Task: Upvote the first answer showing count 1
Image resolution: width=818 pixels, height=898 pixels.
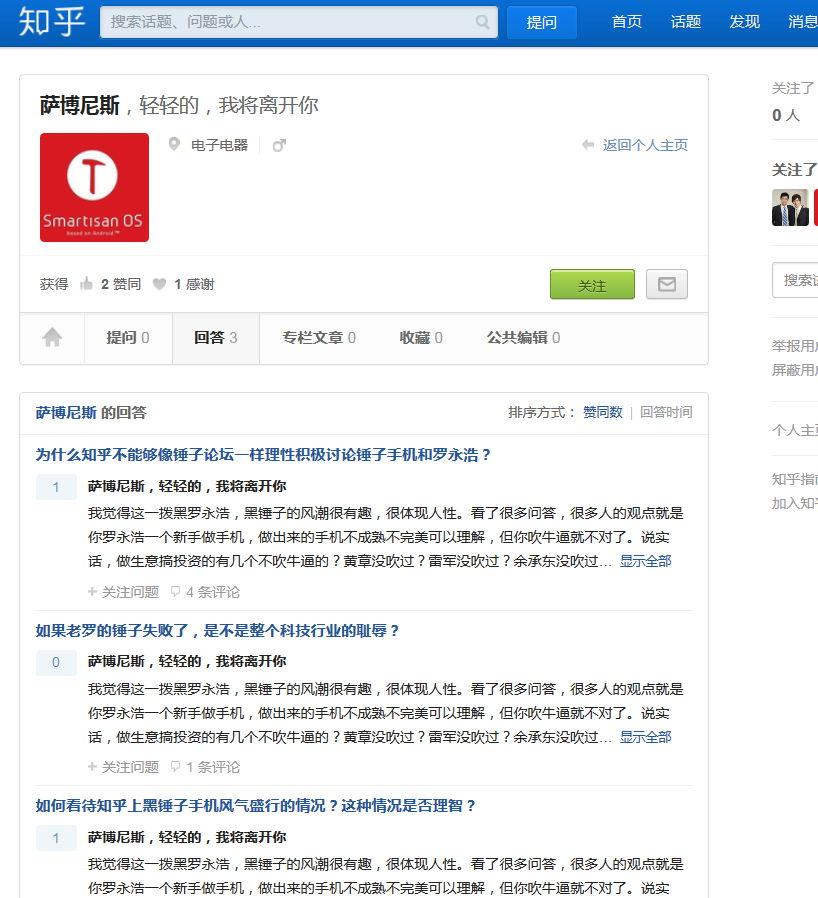Action: coord(56,487)
